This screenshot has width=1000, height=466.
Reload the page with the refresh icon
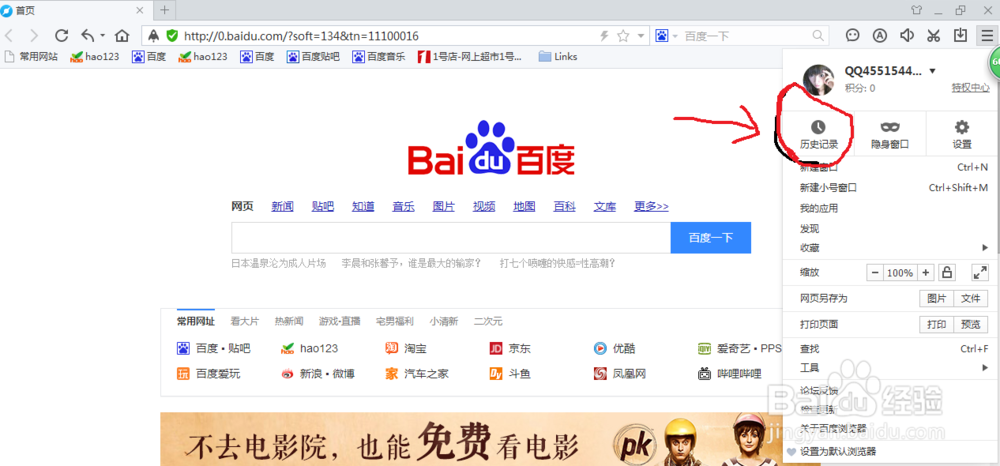[x=61, y=36]
